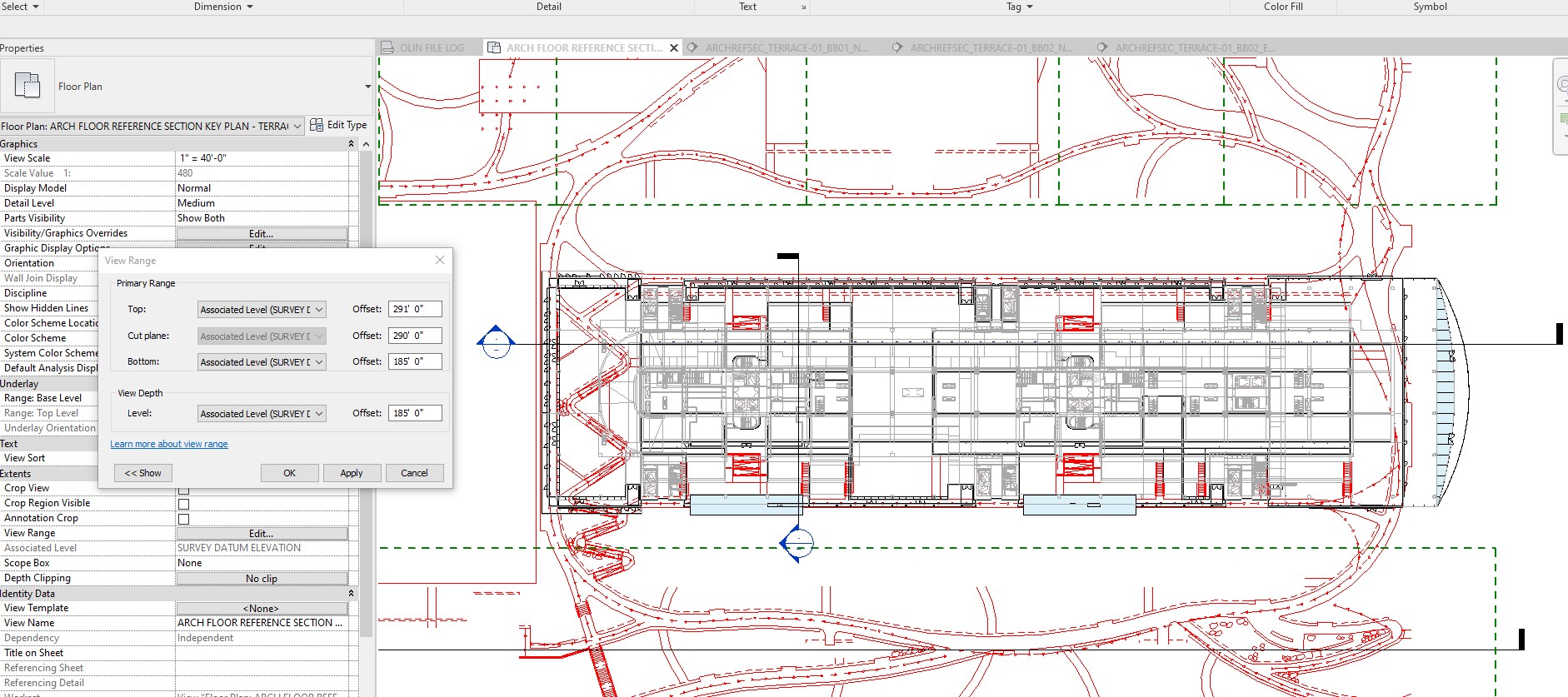The width and height of the screenshot is (1568, 697).
Task: Click OK in the View Range dialog
Action: (x=290, y=473)
